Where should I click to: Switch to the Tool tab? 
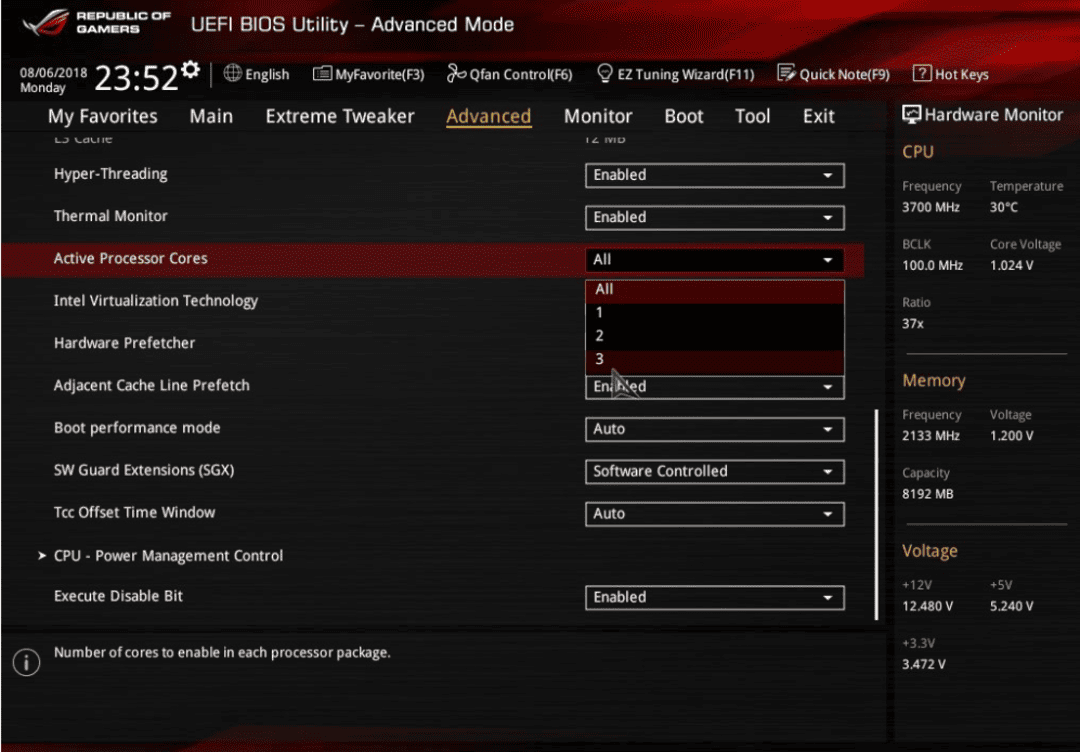pyautogui.click(x=752, y=116)
